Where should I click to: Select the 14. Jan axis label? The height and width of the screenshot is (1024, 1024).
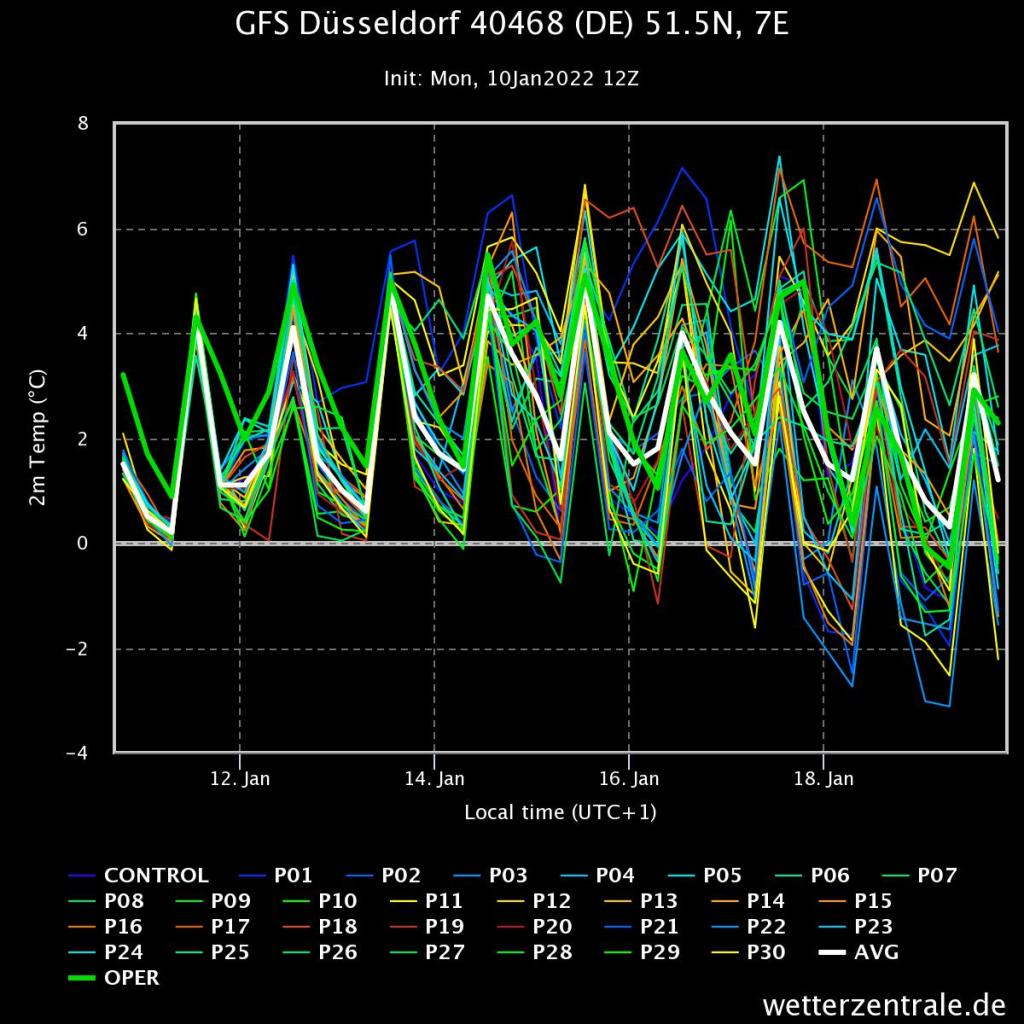(434, 779)
